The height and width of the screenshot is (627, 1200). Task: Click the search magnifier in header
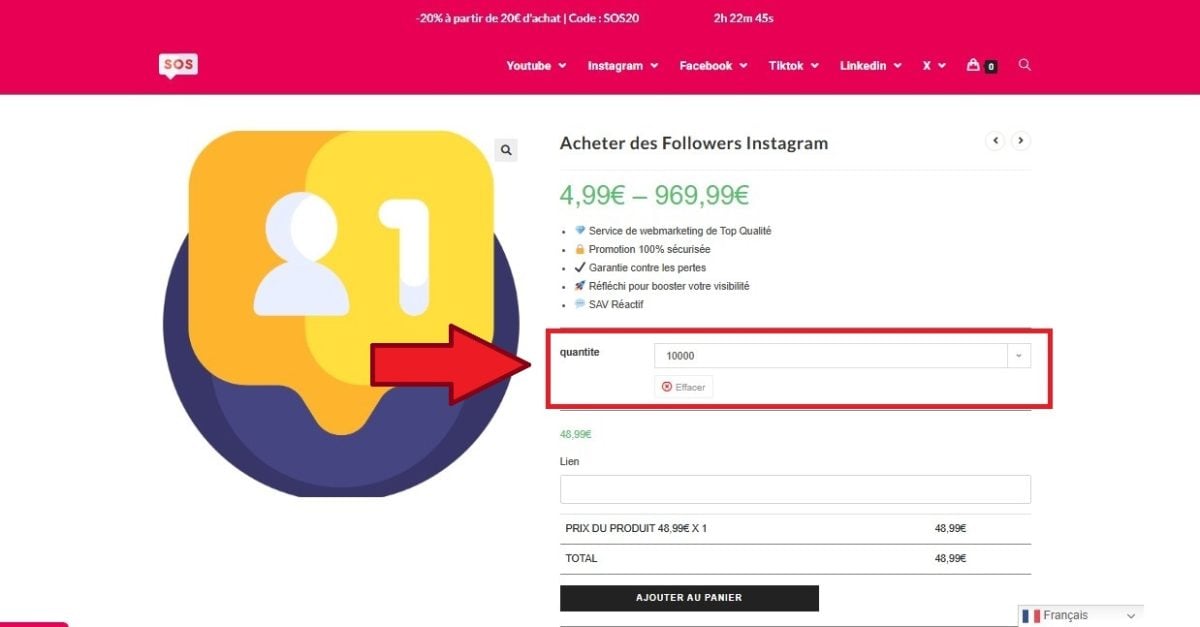pos(1024,65)
